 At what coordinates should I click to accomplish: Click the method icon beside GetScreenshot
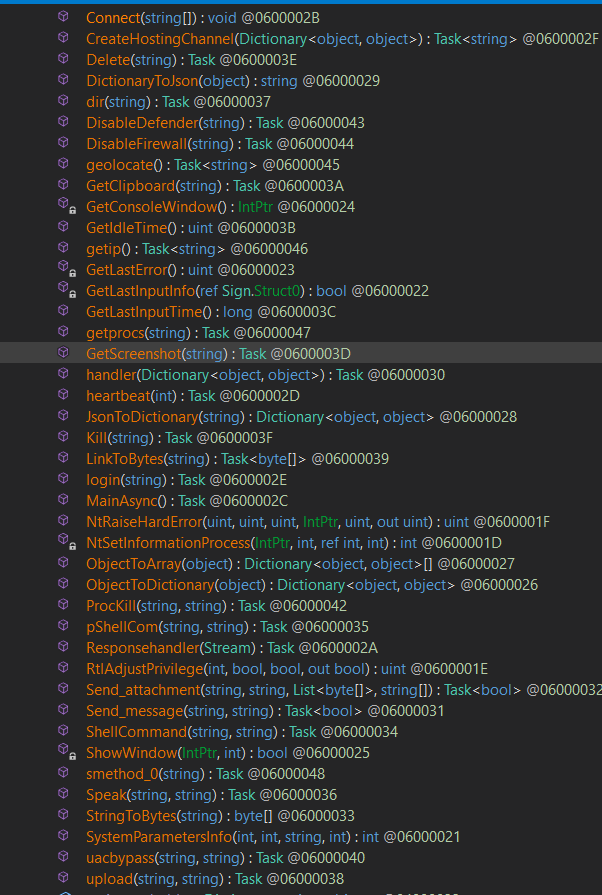click(x=64, y=353)
